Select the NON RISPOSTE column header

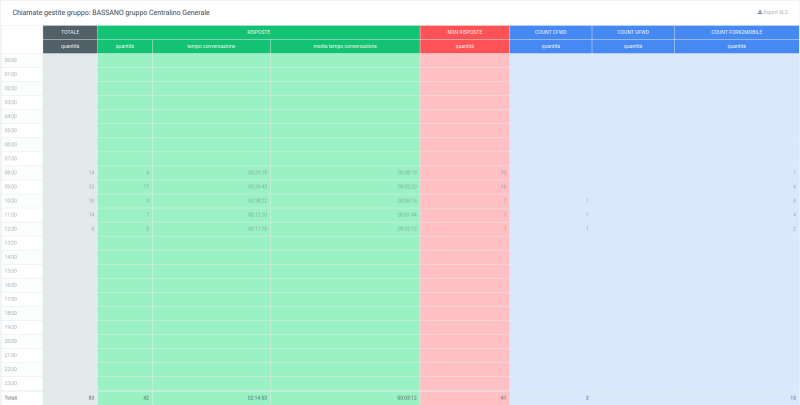pyautogui.click(x=464, y=32)
